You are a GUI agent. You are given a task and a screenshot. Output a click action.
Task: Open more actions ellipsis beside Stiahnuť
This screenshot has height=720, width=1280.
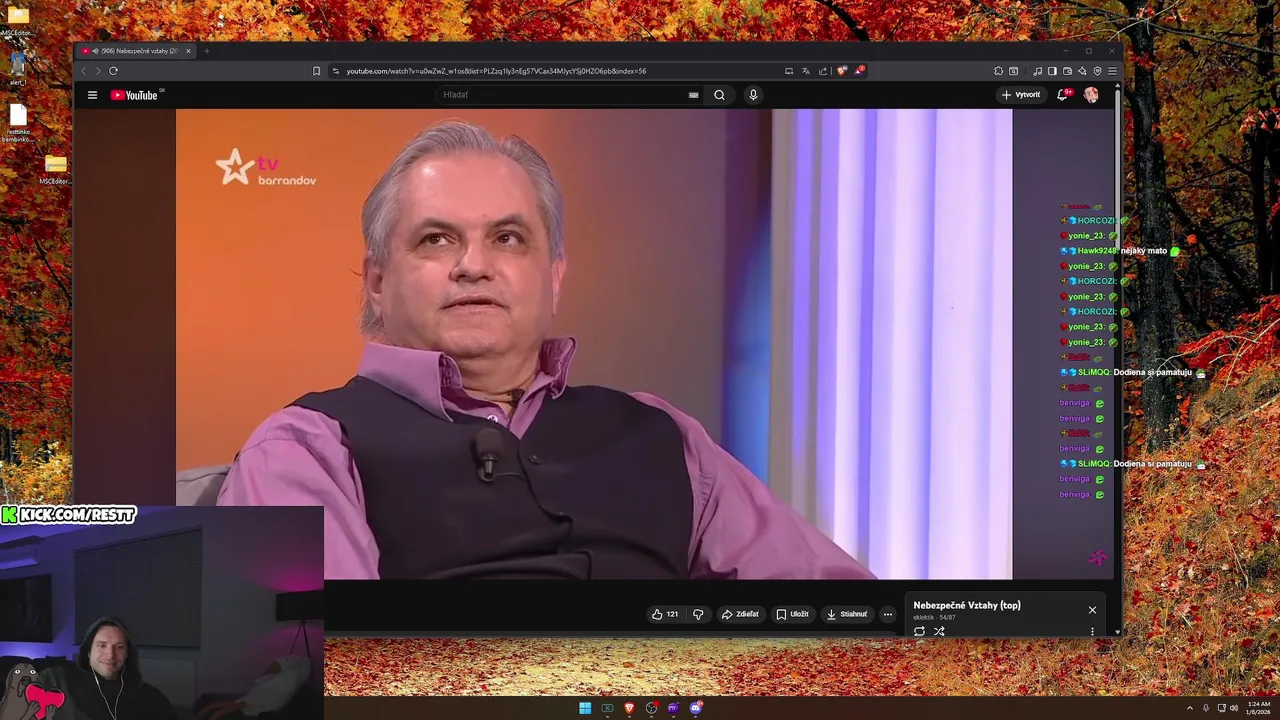tap(887, 614)
